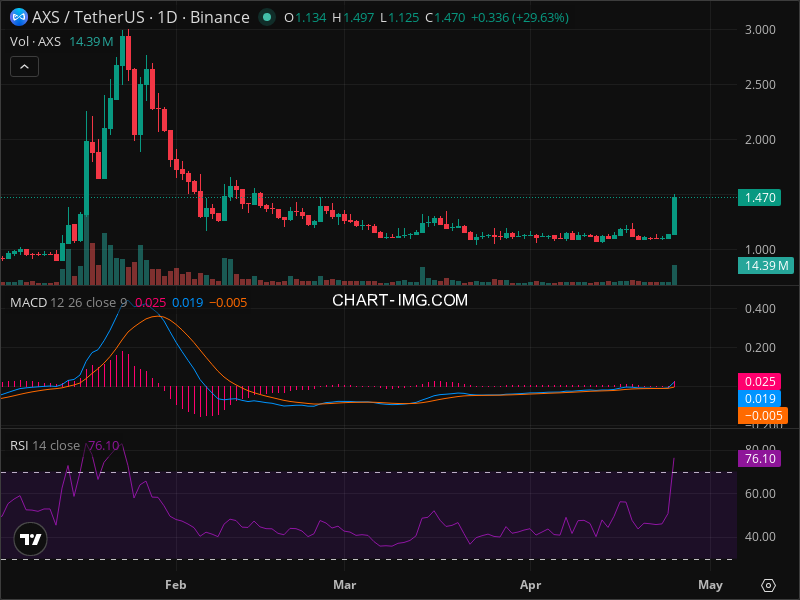Click the May label on time axis
The width and height of the screenshot is (800, 600).
[x=710, y=585]
